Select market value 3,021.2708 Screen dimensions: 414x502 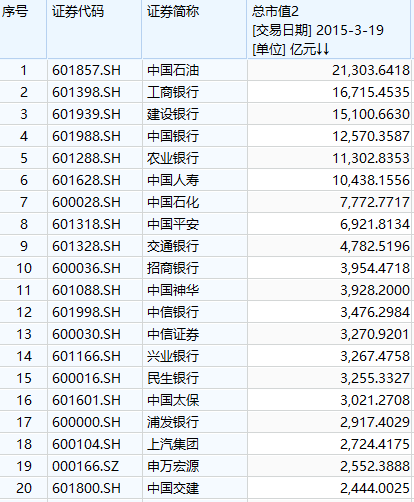[x=329, y=400]
